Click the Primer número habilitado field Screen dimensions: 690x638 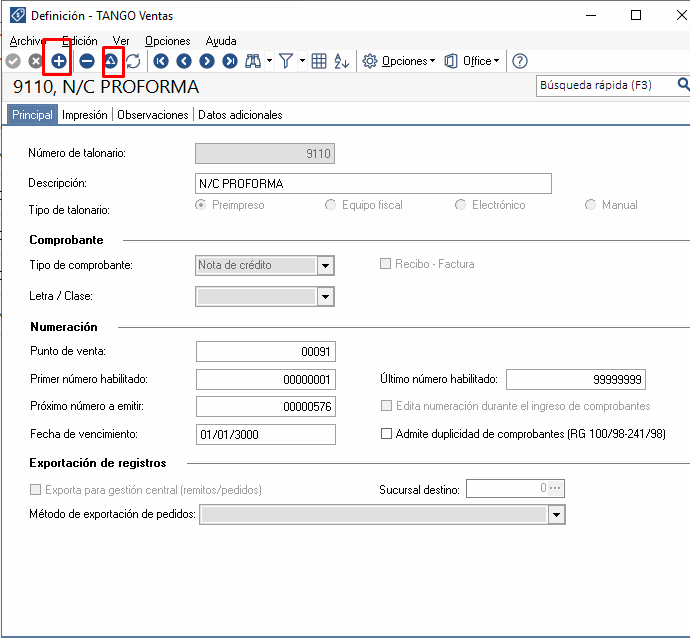(x=266, y=379)
